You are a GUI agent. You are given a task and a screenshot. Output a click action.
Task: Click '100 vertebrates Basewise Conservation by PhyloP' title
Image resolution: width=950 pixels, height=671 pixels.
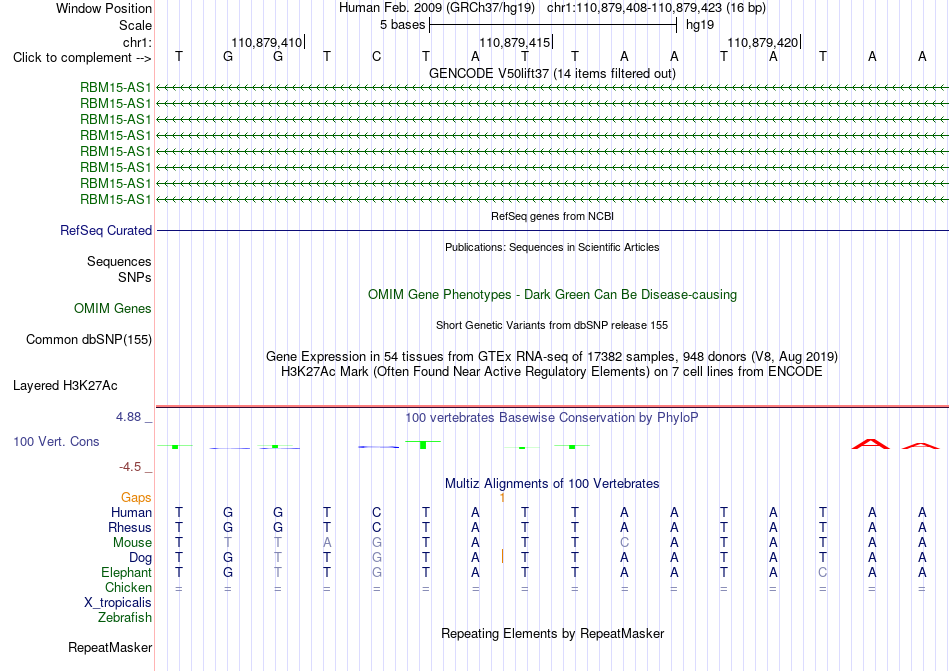pyautogui.click(x=552, y=418)
